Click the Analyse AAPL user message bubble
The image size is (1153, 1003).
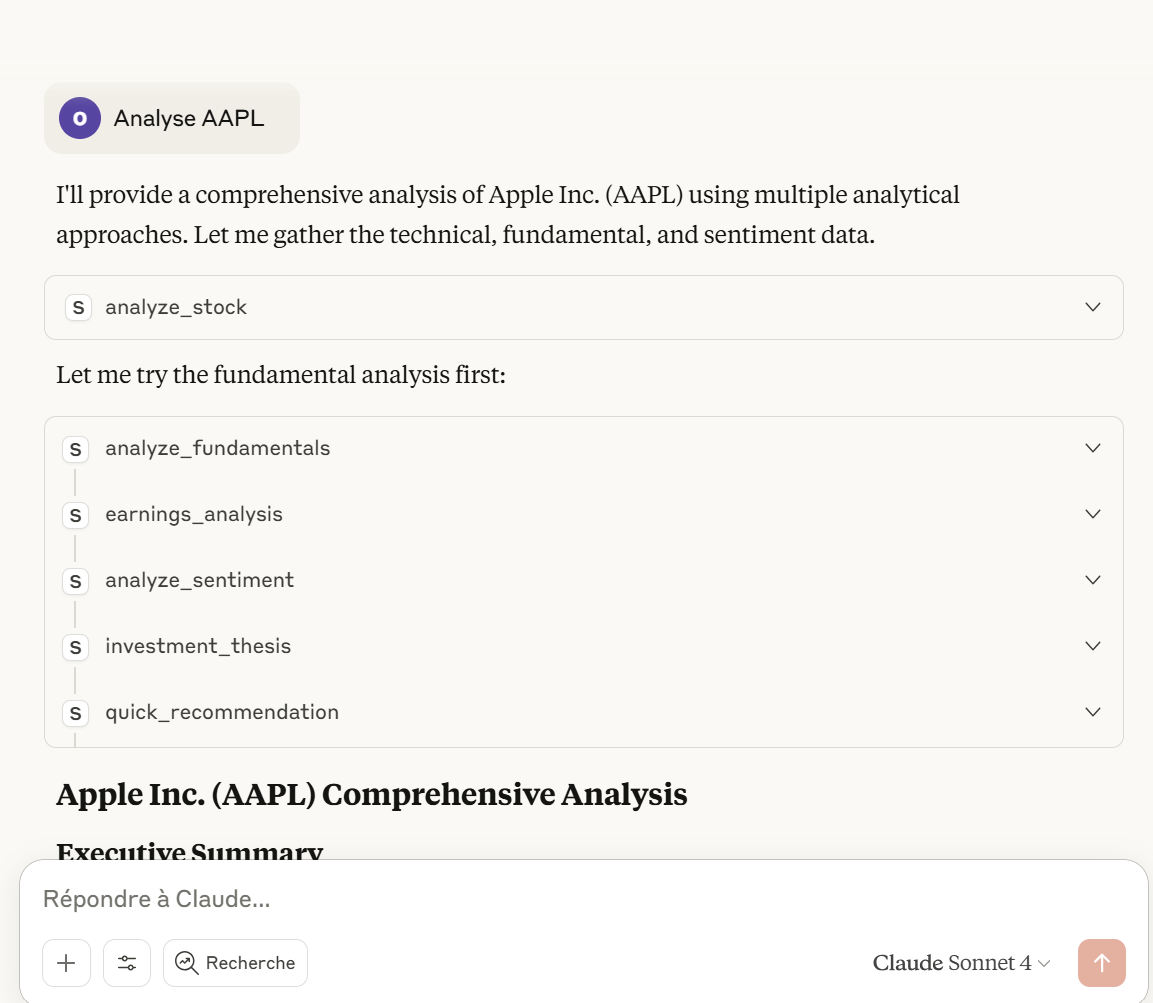tap(172, 118)
